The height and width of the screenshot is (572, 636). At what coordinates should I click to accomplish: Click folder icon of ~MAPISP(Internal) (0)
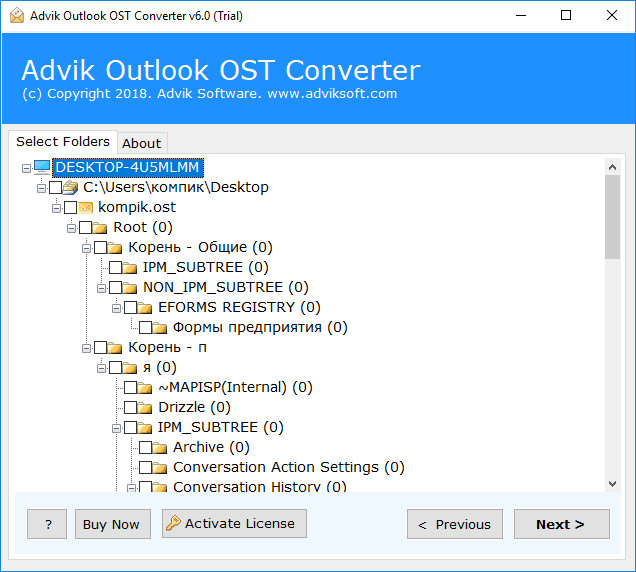tap(144, 387)
